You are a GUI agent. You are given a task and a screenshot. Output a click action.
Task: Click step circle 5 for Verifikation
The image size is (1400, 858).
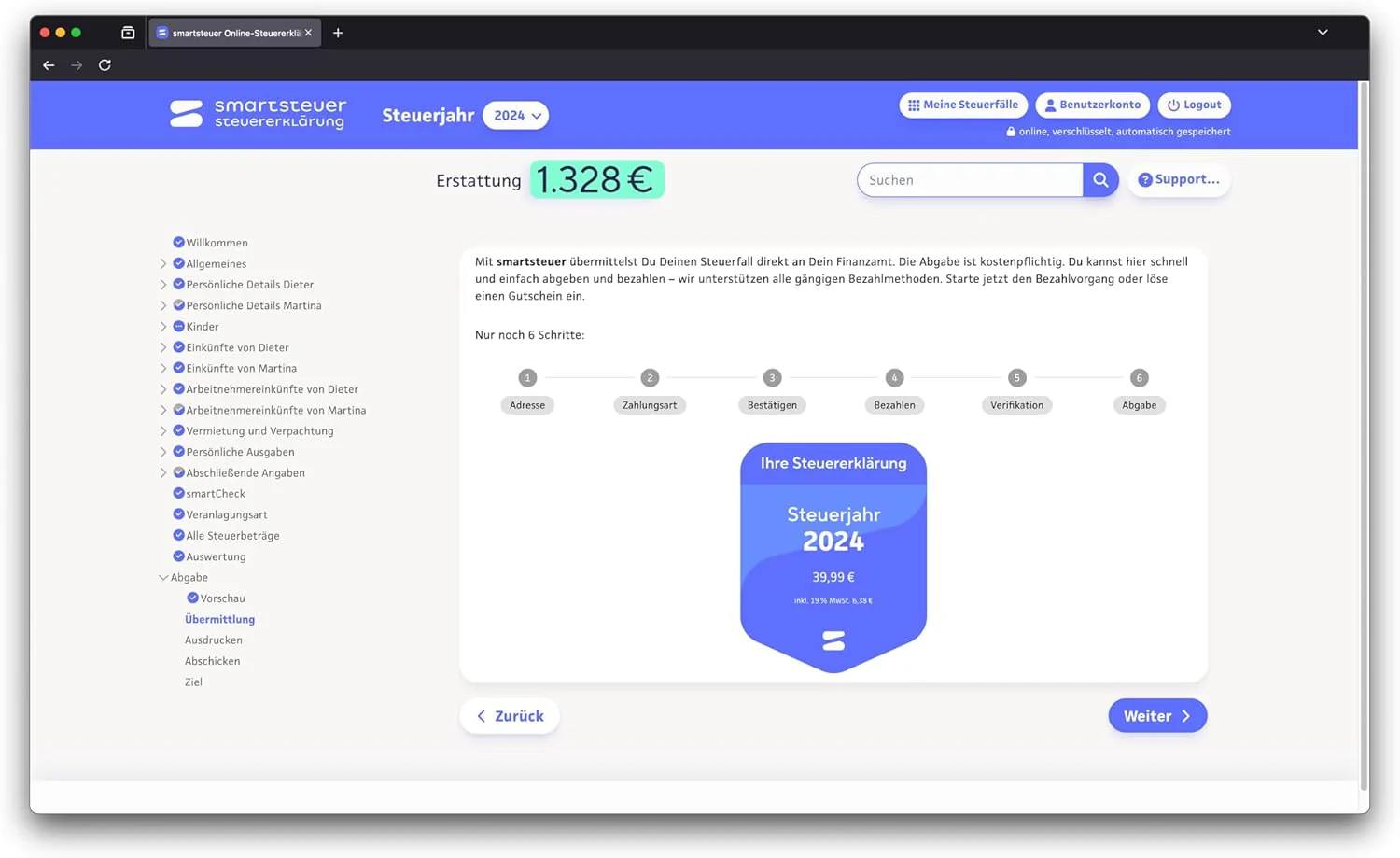tap(1016, 377)
